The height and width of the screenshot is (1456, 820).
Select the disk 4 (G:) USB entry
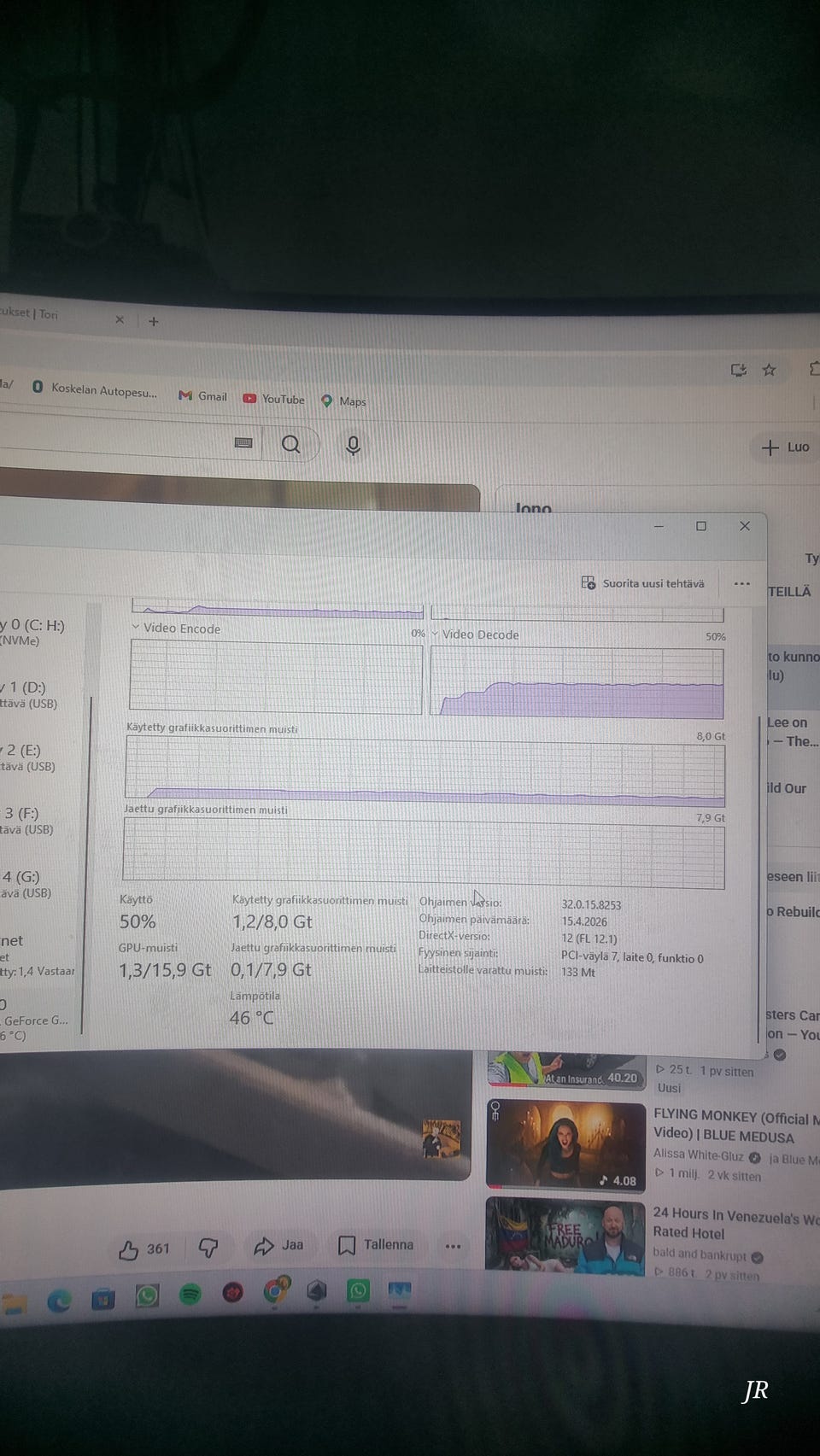(x=26, y=884)
